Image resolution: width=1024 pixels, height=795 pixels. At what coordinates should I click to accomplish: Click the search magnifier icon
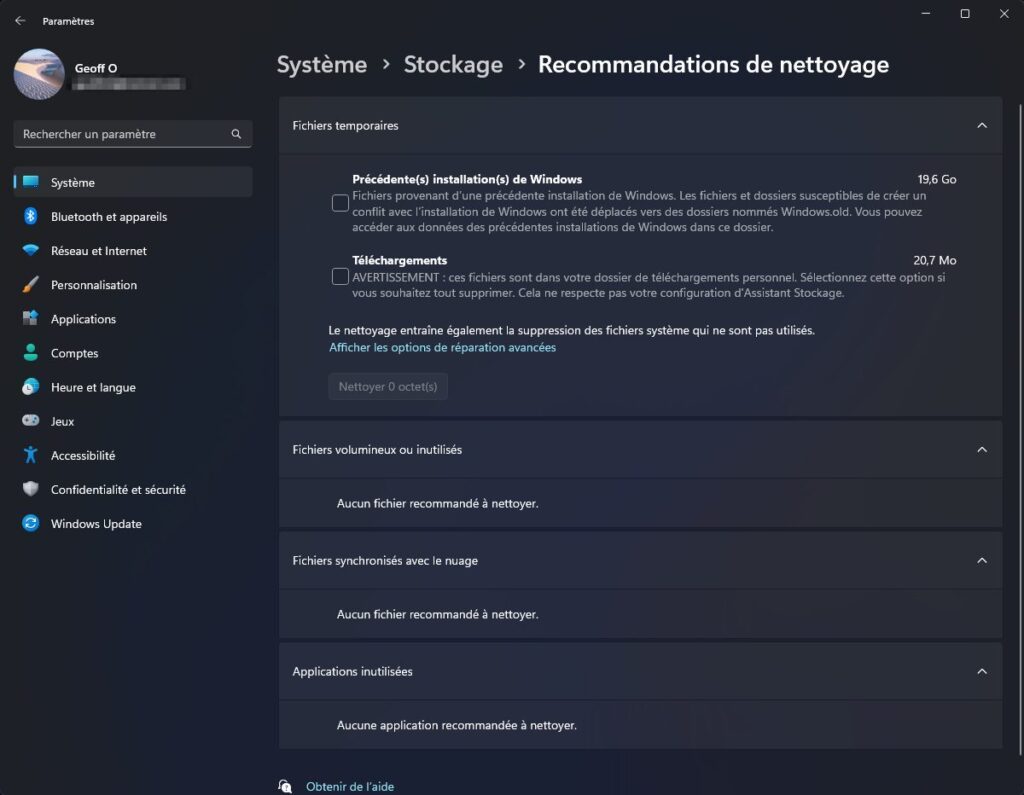(x=236, y=134)
